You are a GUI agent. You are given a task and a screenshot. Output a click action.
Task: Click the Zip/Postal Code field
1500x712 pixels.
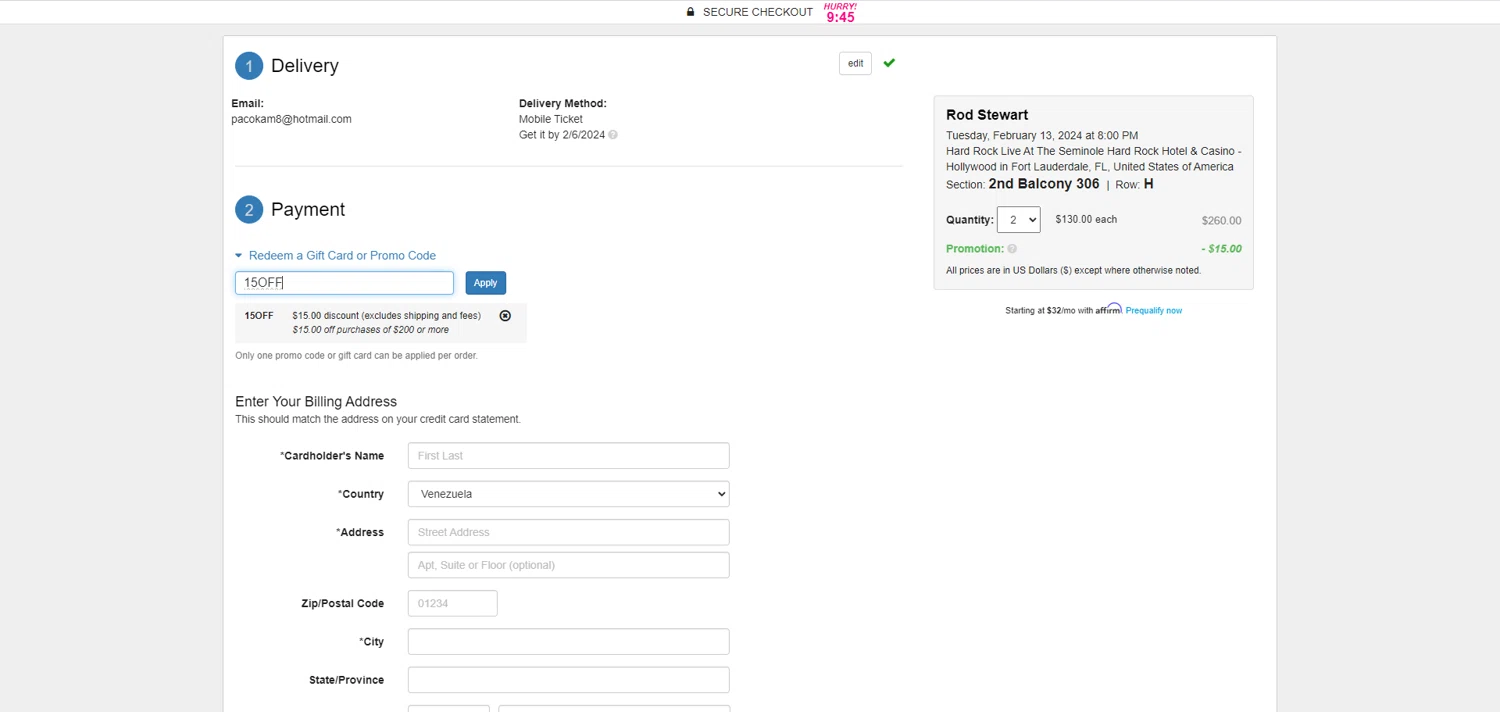(452, 603)
